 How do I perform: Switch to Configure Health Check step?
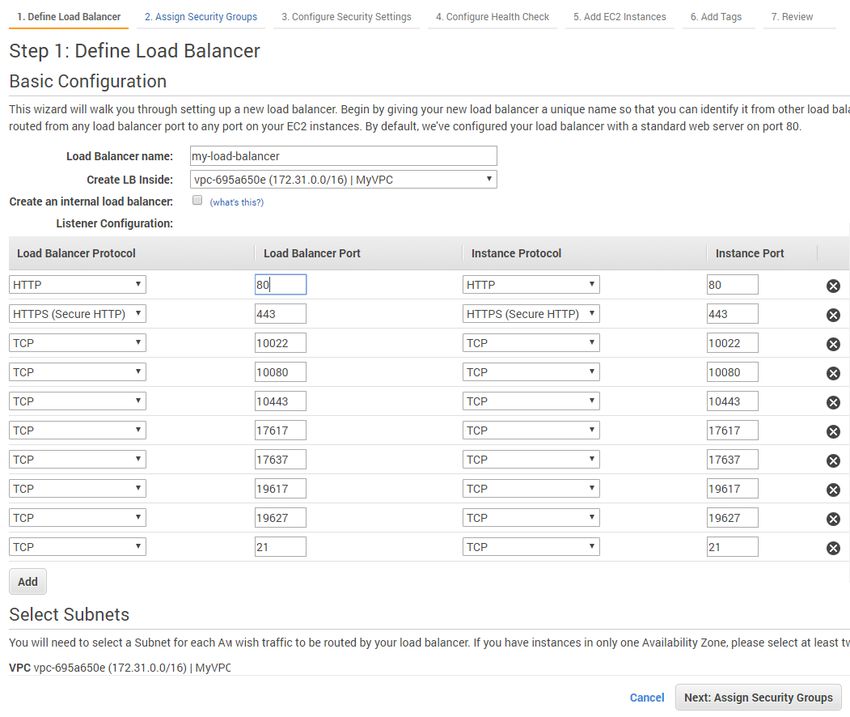tap(492, 17)
